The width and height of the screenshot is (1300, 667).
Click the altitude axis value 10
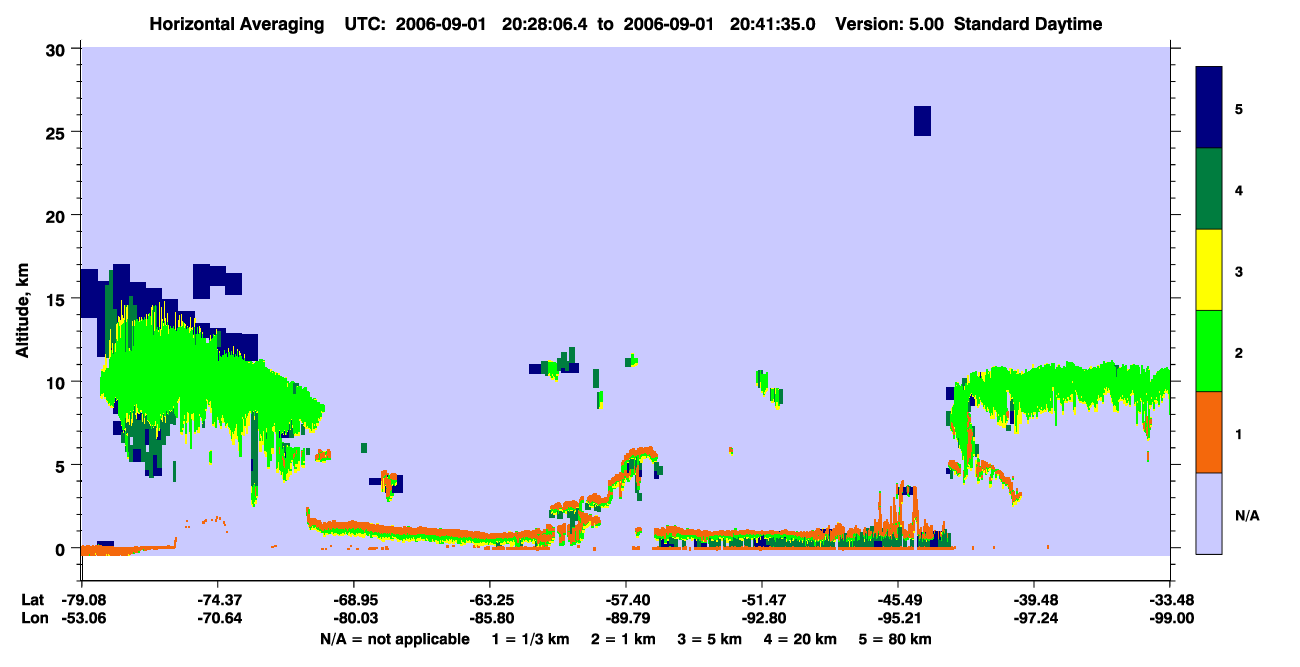pyautogui.click(x=57, y=382)
